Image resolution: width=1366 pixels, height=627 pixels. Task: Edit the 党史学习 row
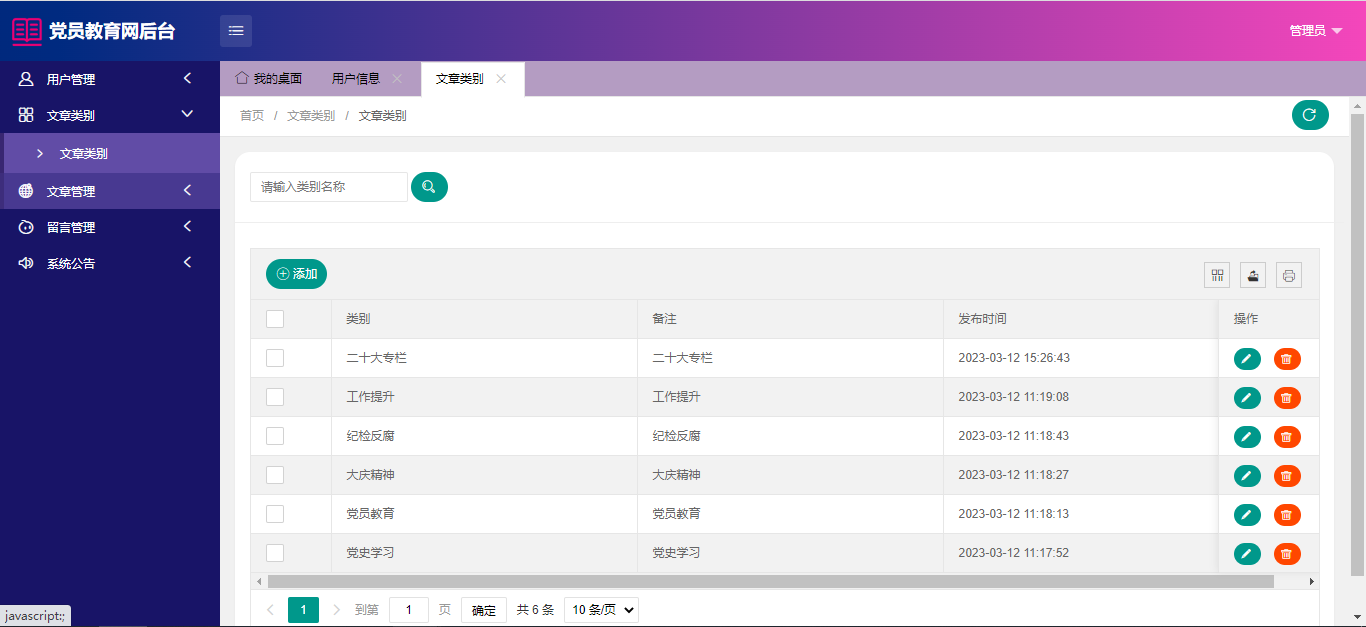point(1247,554)
